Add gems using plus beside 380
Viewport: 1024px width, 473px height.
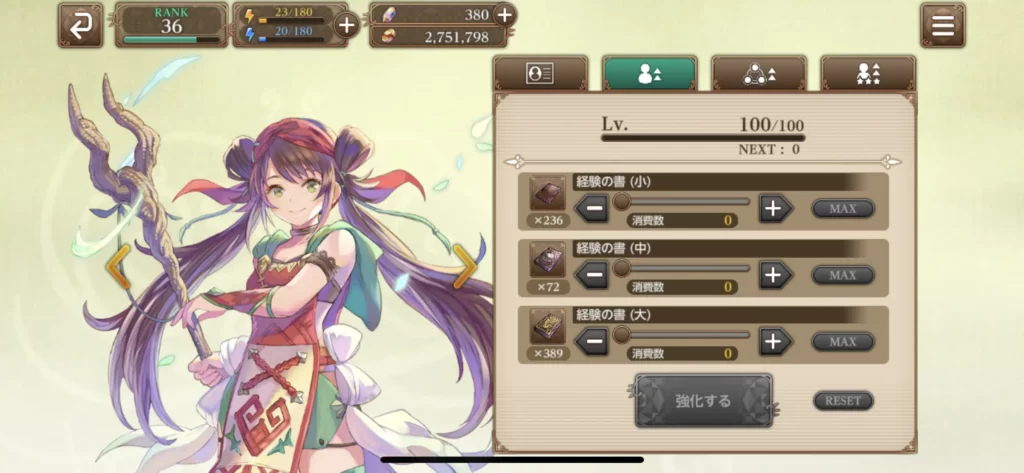click(x=505, y=14)
